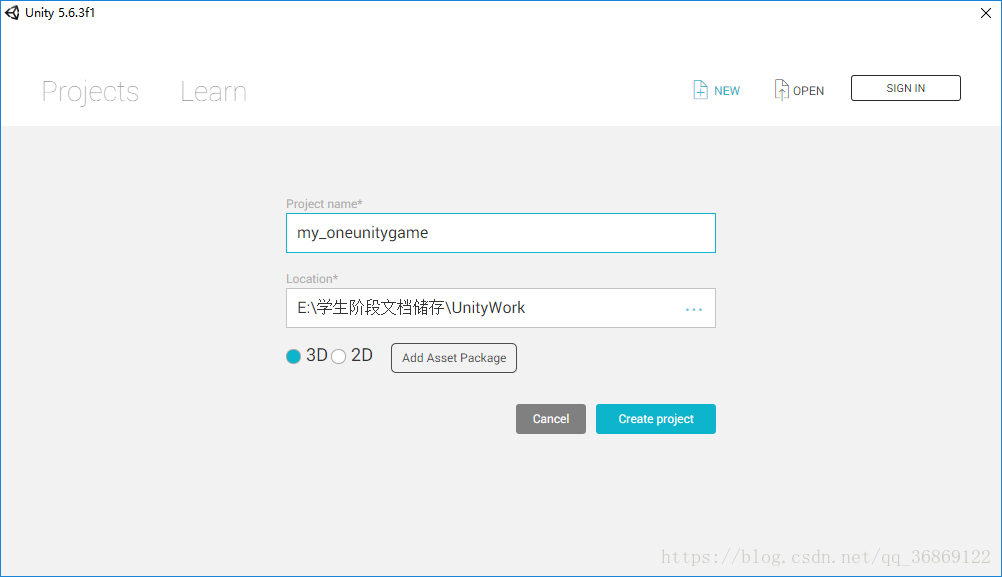Click the SIGN IN button
Screen dimensions: 1002x577
[x=906, y=88]
